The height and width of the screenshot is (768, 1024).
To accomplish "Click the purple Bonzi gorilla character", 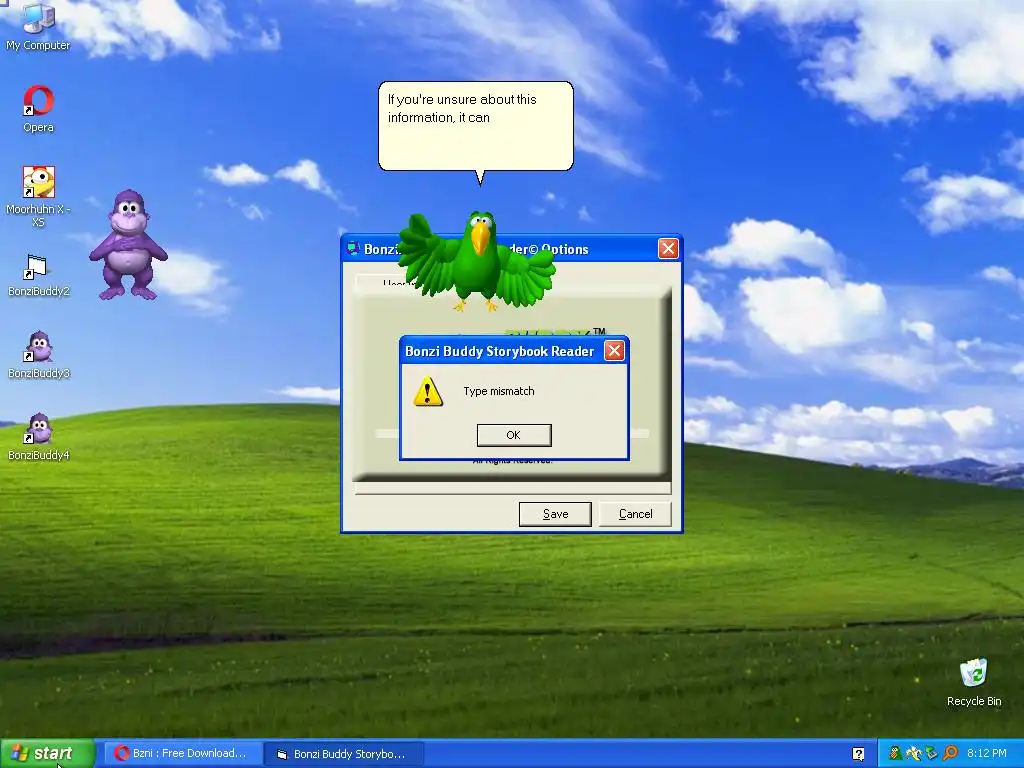I will (x=129, y=245).
